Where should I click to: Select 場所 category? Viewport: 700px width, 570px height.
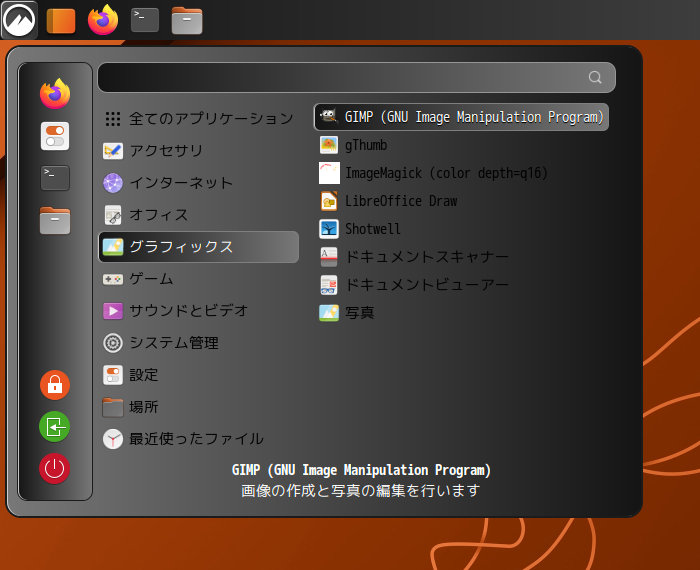(198, 407)
